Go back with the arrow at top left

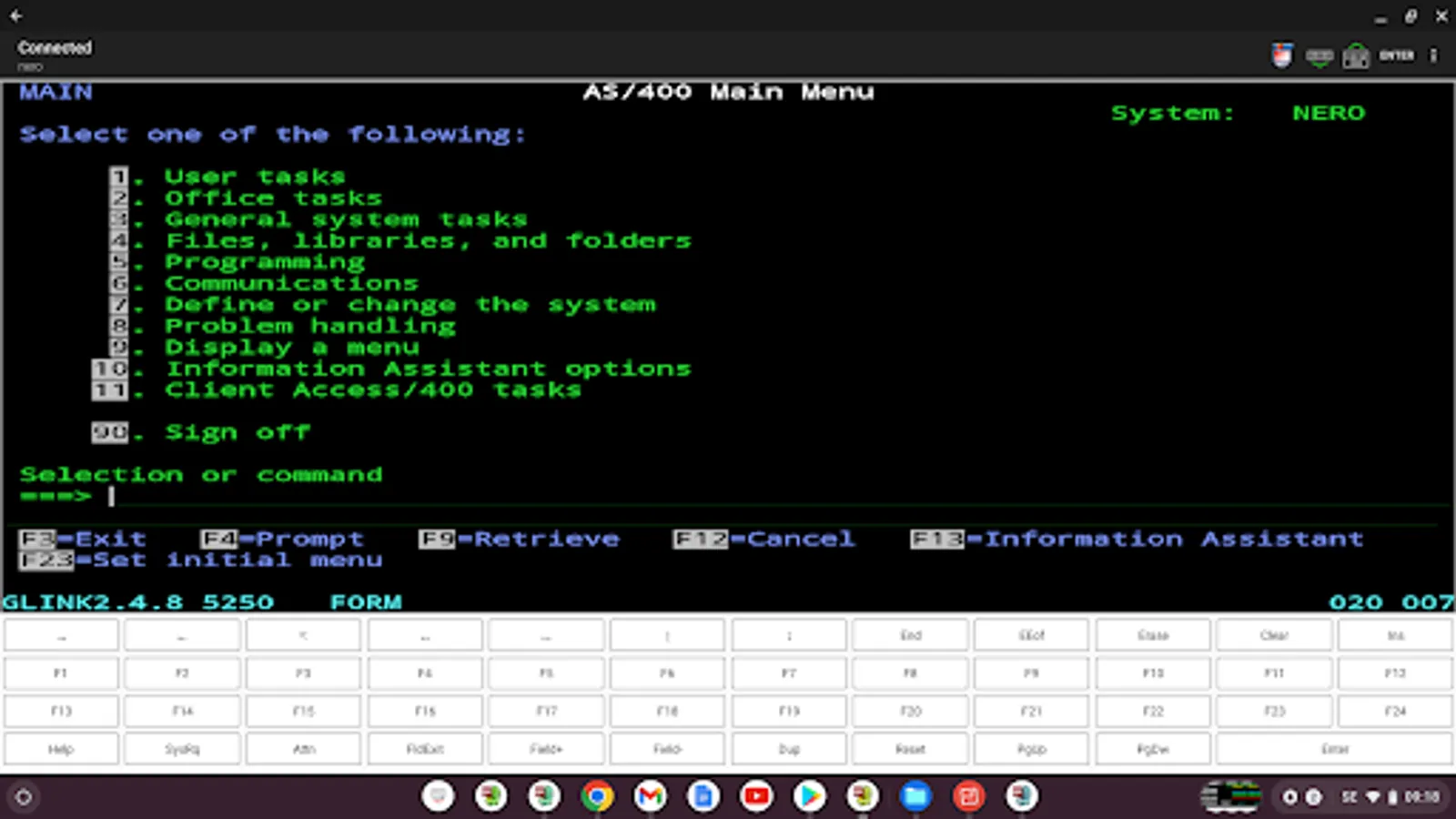click(x=15, y=15)
